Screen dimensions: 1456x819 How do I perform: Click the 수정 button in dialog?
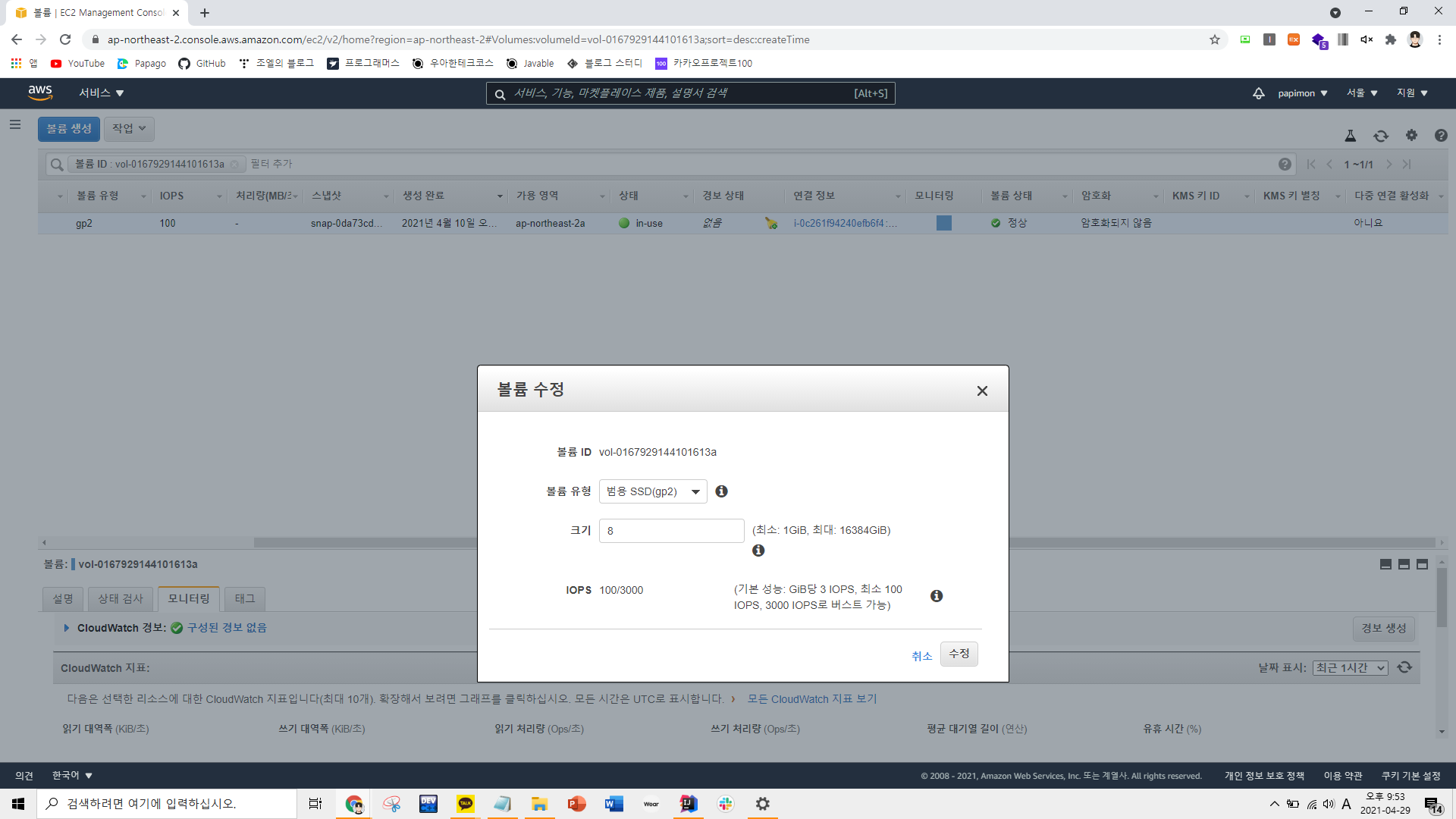[x=959, y=654]
